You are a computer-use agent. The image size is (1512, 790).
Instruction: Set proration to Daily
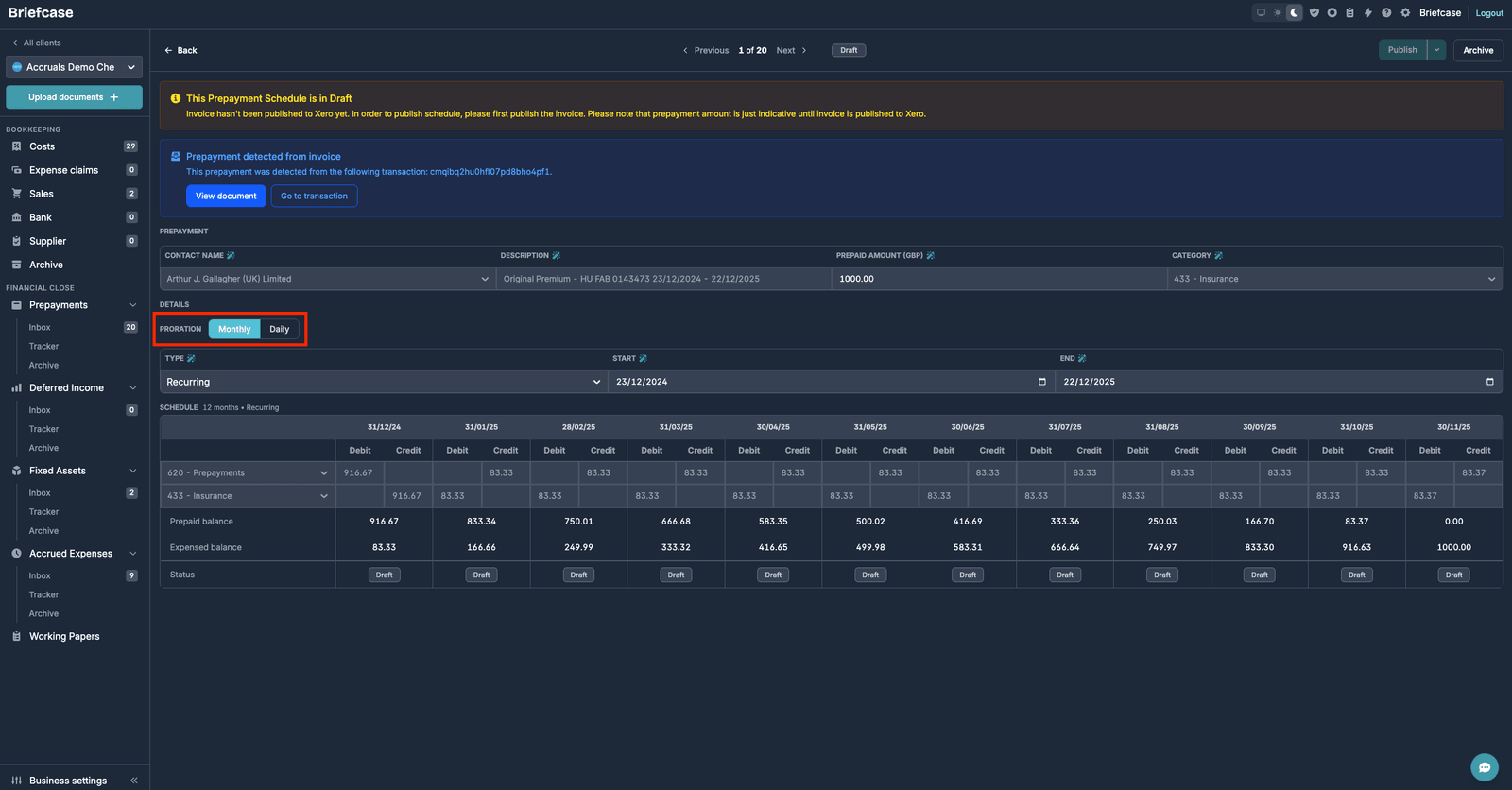tap(280, 329)
